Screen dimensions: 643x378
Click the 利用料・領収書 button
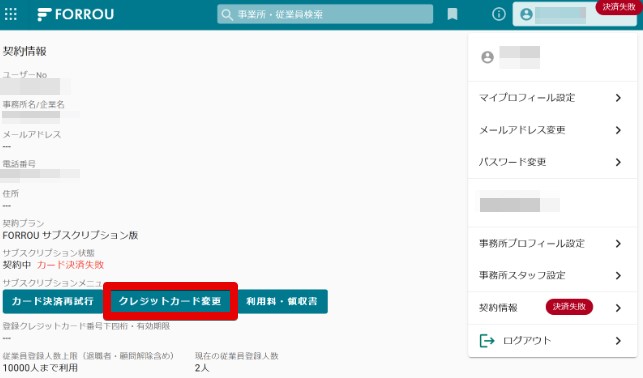(x=282, y=301)
